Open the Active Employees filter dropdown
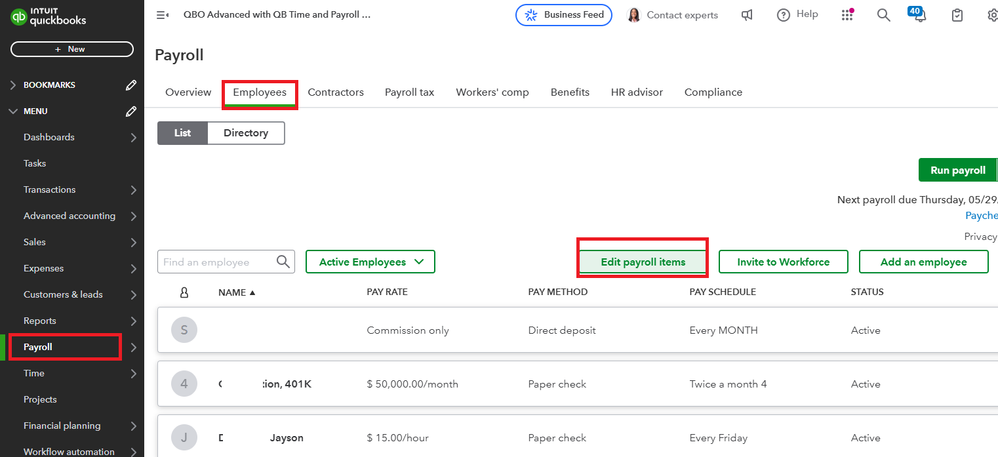This screenshot has width=998, height=457. [370, 262]
